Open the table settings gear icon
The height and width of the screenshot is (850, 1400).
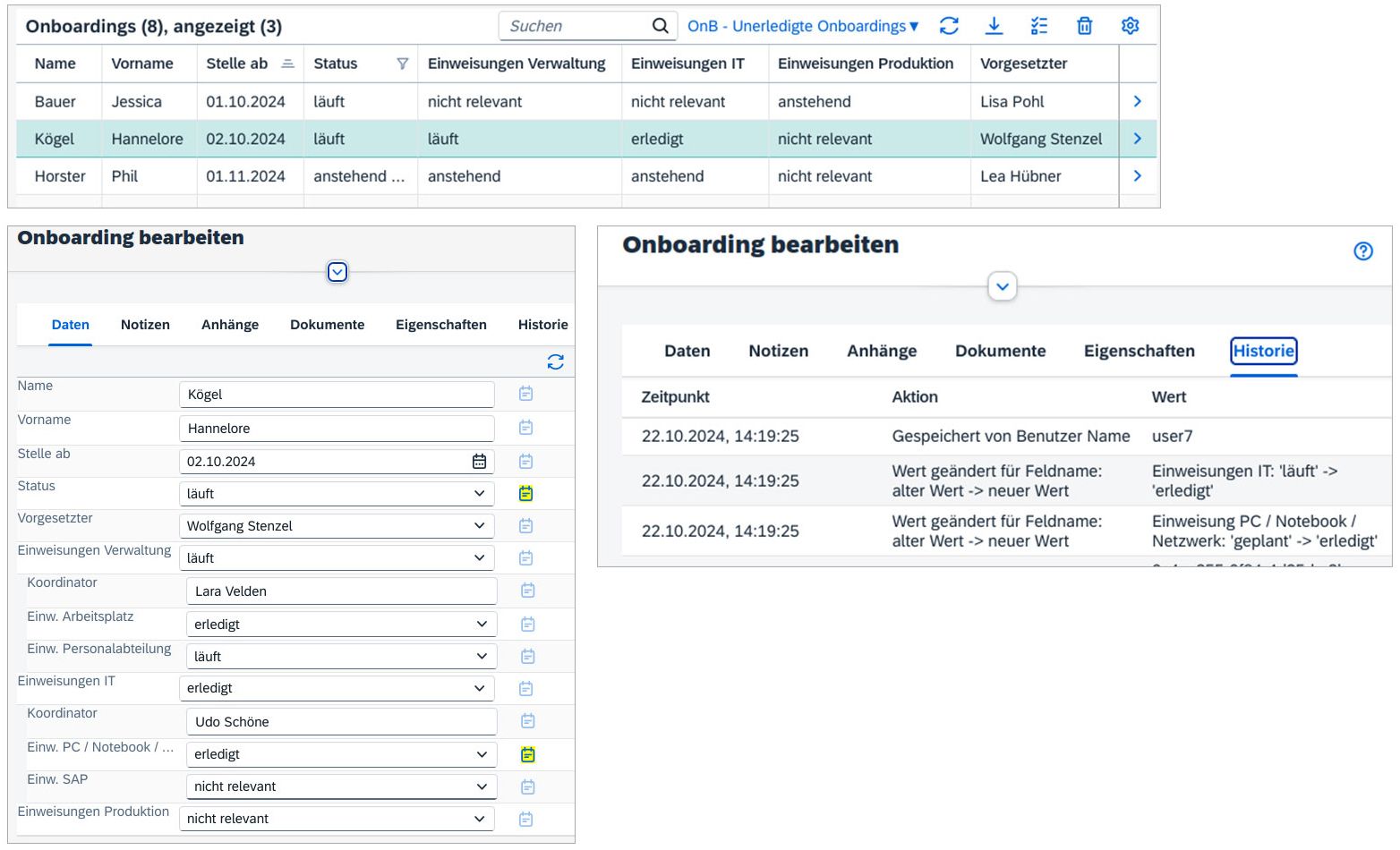(x=1130, y=26)
